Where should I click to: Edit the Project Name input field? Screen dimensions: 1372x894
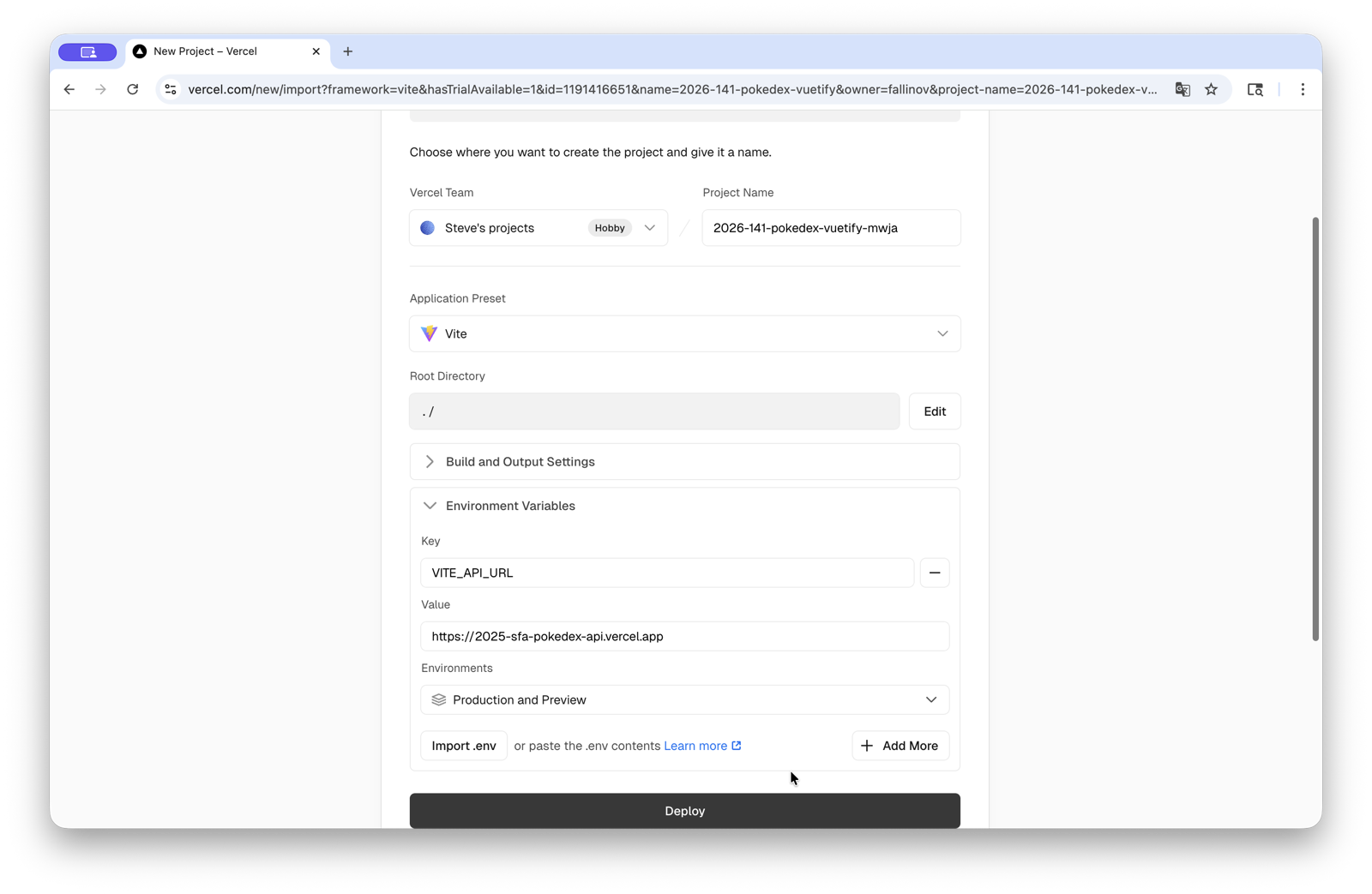[x=830, y=228]
